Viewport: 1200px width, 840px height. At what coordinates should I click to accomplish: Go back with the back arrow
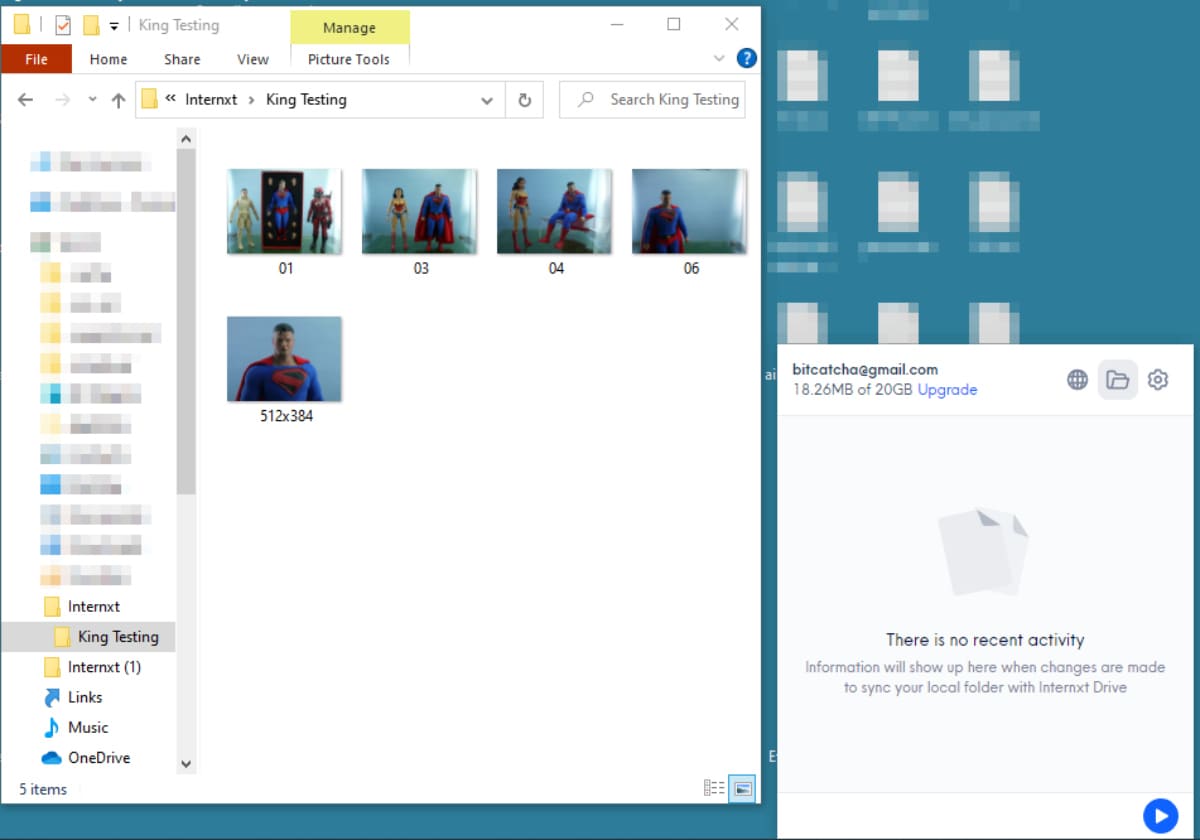26,100
